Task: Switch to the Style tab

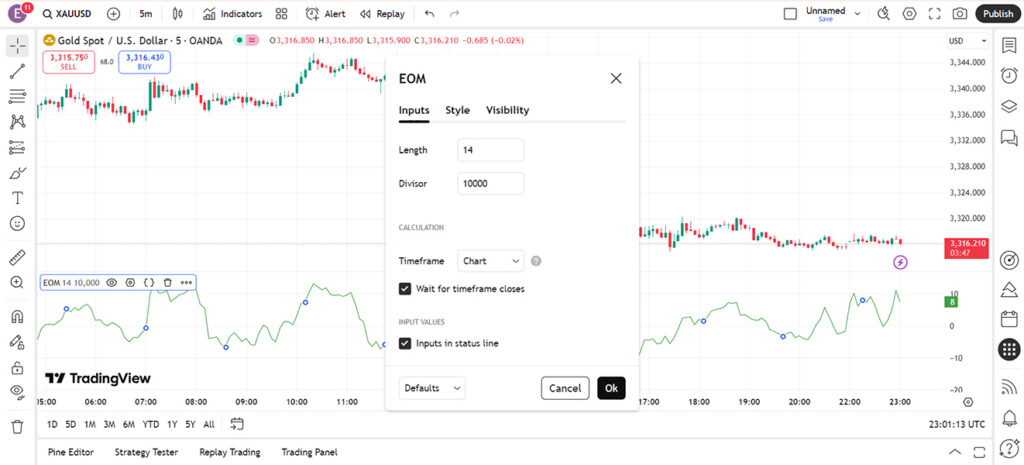Action: click(457, 110)
